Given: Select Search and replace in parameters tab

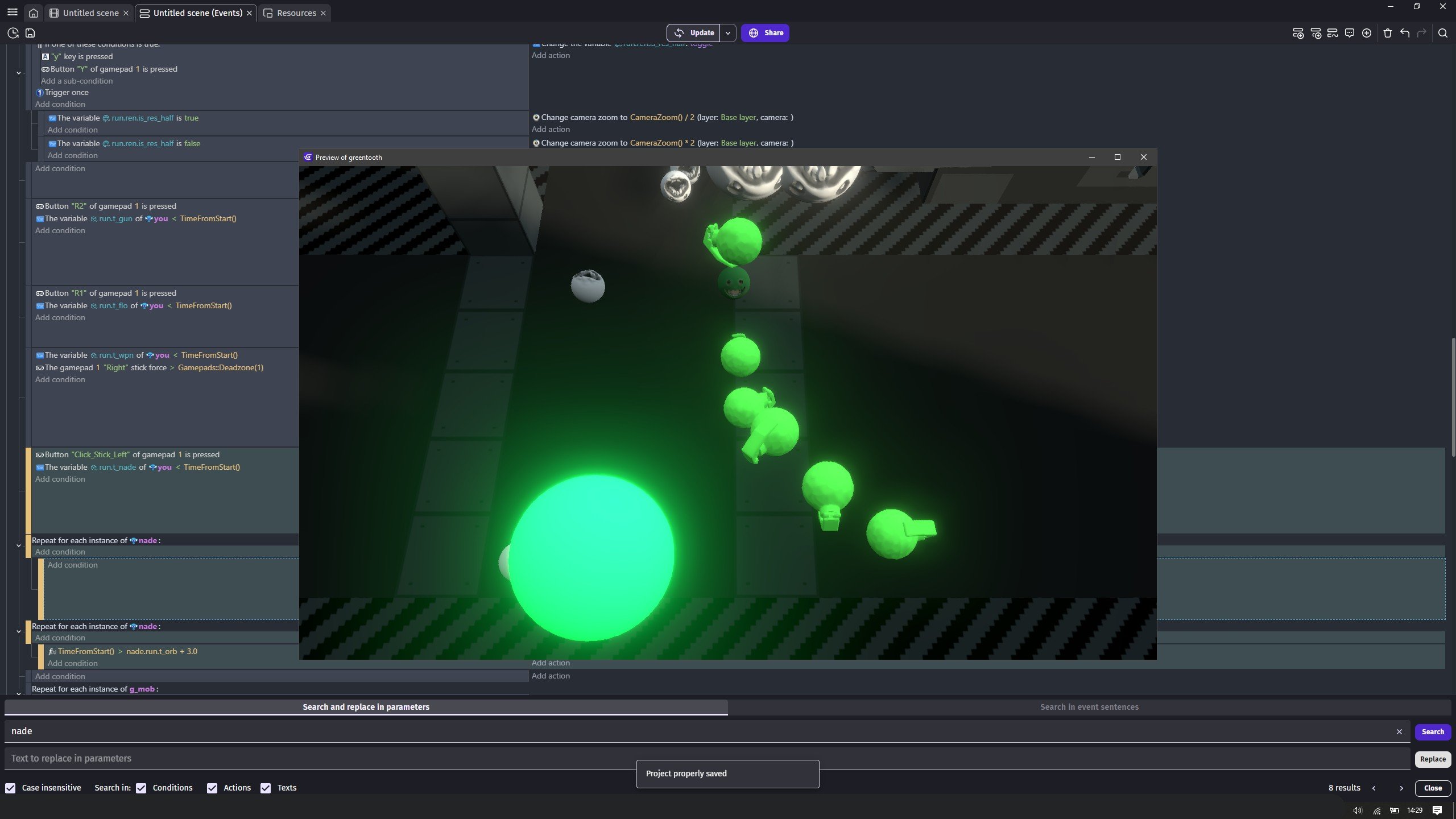Looking at the screenshot, I should [366, 707].
